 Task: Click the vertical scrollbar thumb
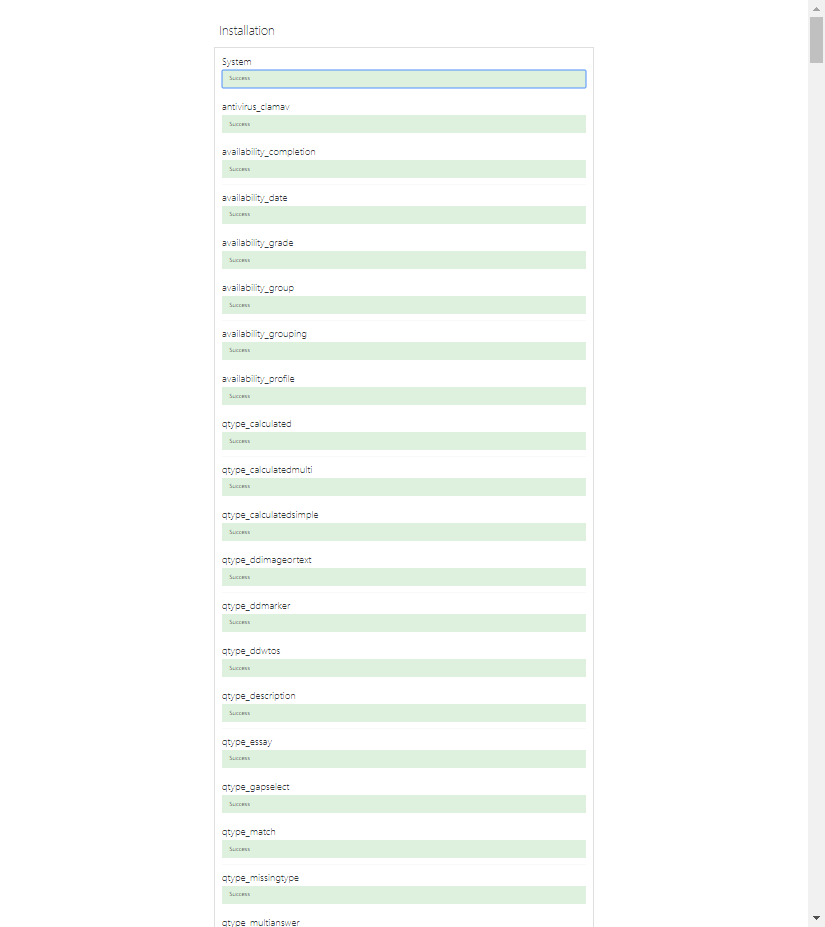(x=816, y=40)
